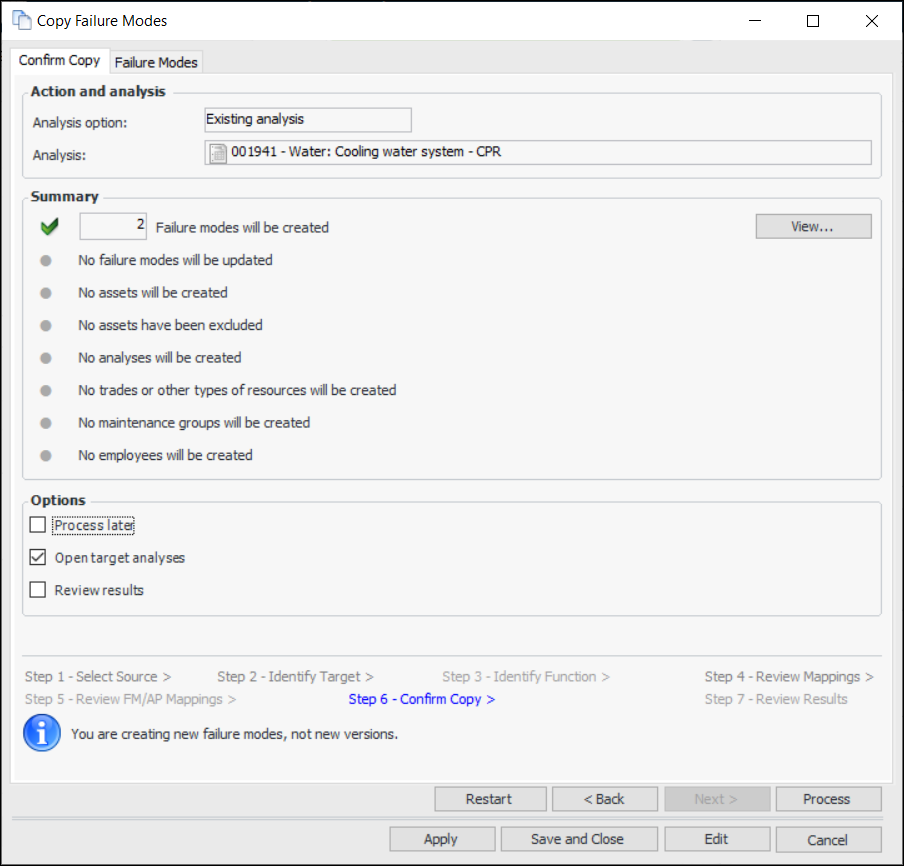Click grey bullet beside 'No employees will be created'
904x866 pixels.
click(x=46, y=456)
